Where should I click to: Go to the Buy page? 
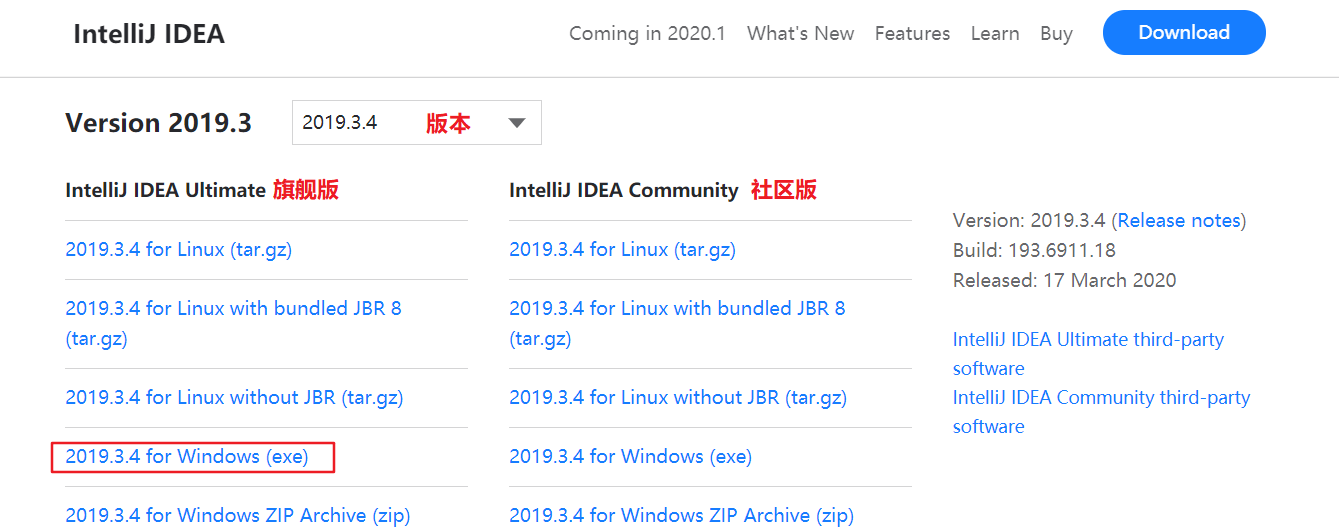pos(1056,33)
